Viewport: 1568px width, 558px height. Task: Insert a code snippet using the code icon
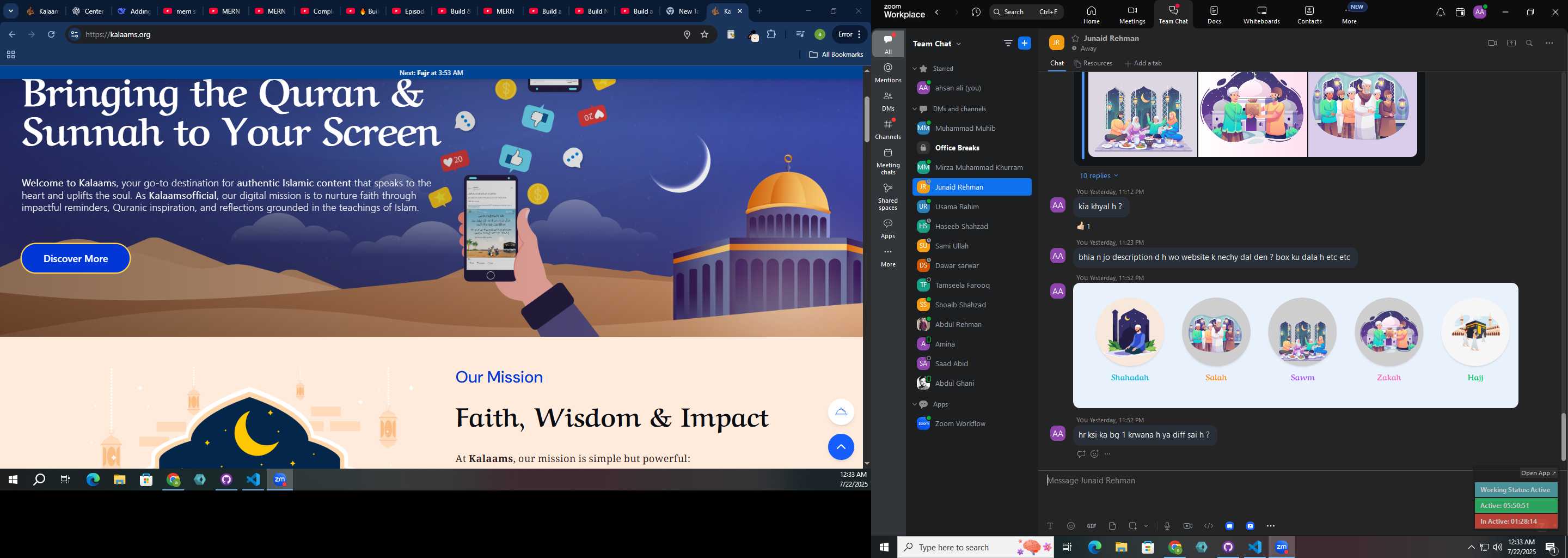[1208, 526]
